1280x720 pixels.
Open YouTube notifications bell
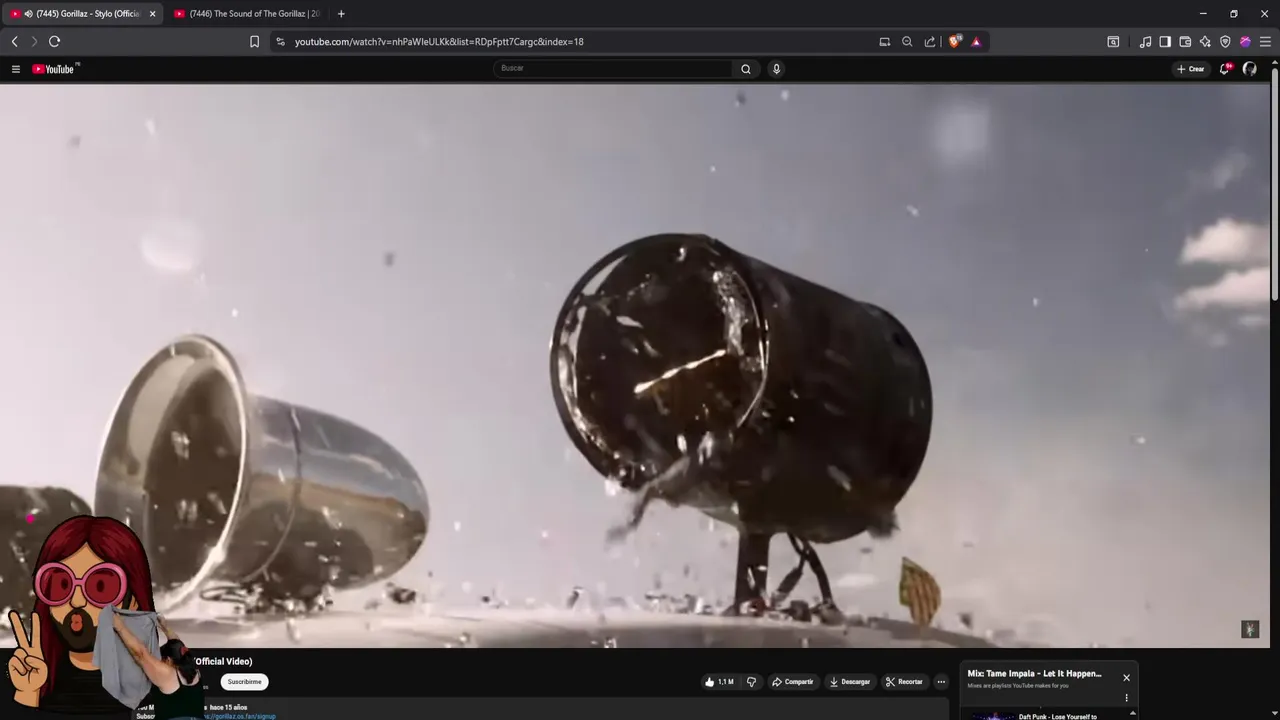click(1224, 69)
